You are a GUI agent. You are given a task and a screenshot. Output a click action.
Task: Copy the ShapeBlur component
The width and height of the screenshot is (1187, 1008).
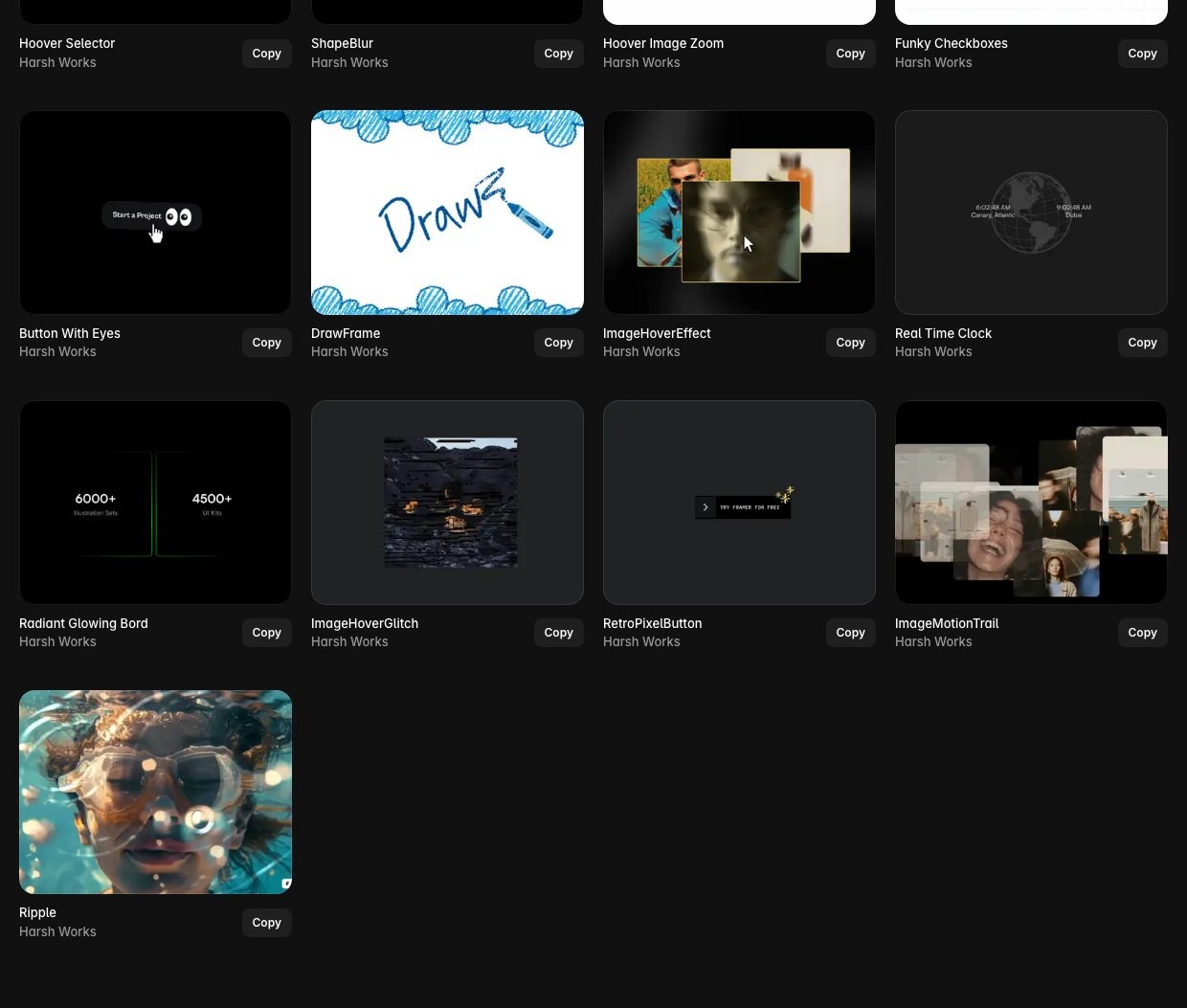click(x=558, y=54)
